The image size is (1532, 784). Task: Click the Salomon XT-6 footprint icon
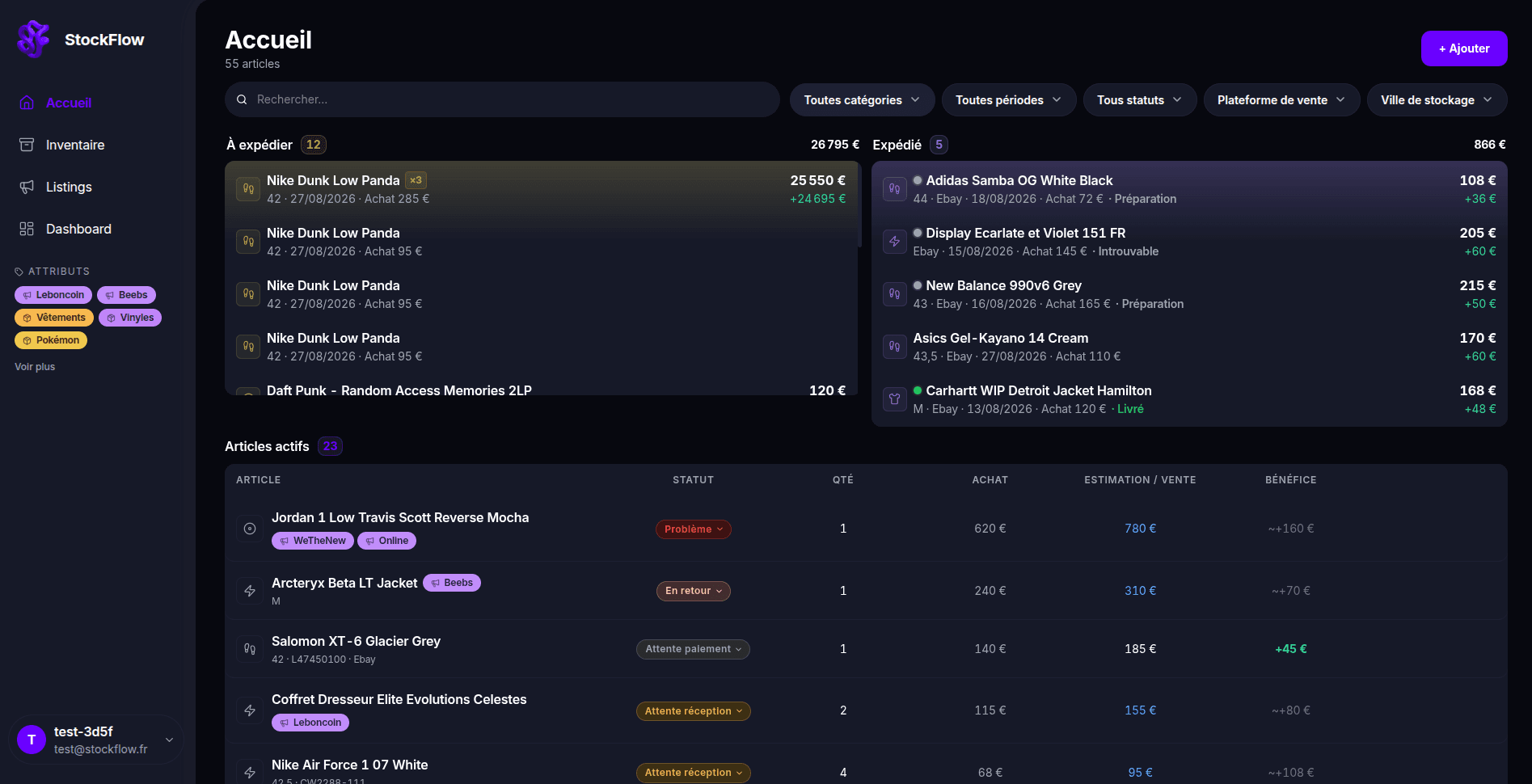pos(250,649)
